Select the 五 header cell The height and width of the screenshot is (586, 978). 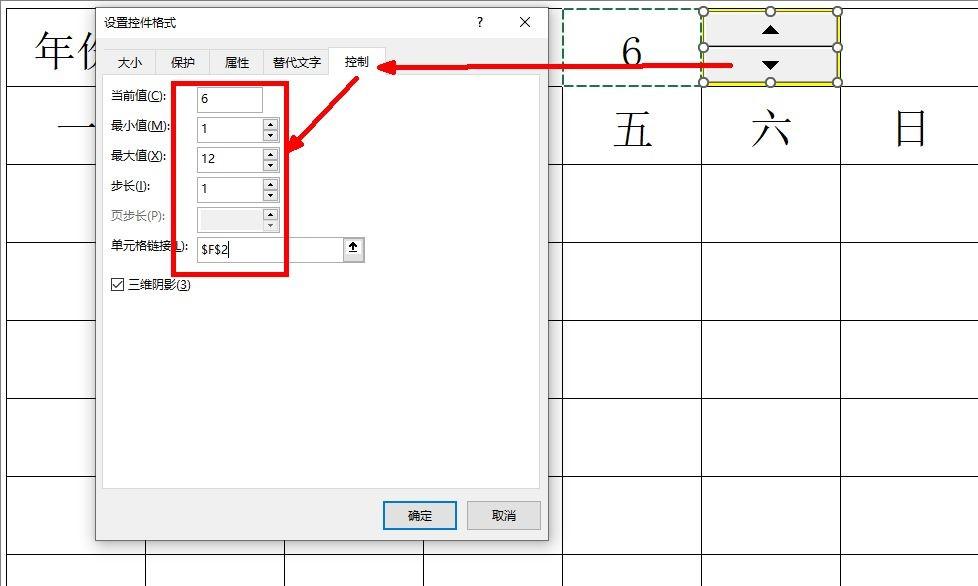(x=632, y=125)
